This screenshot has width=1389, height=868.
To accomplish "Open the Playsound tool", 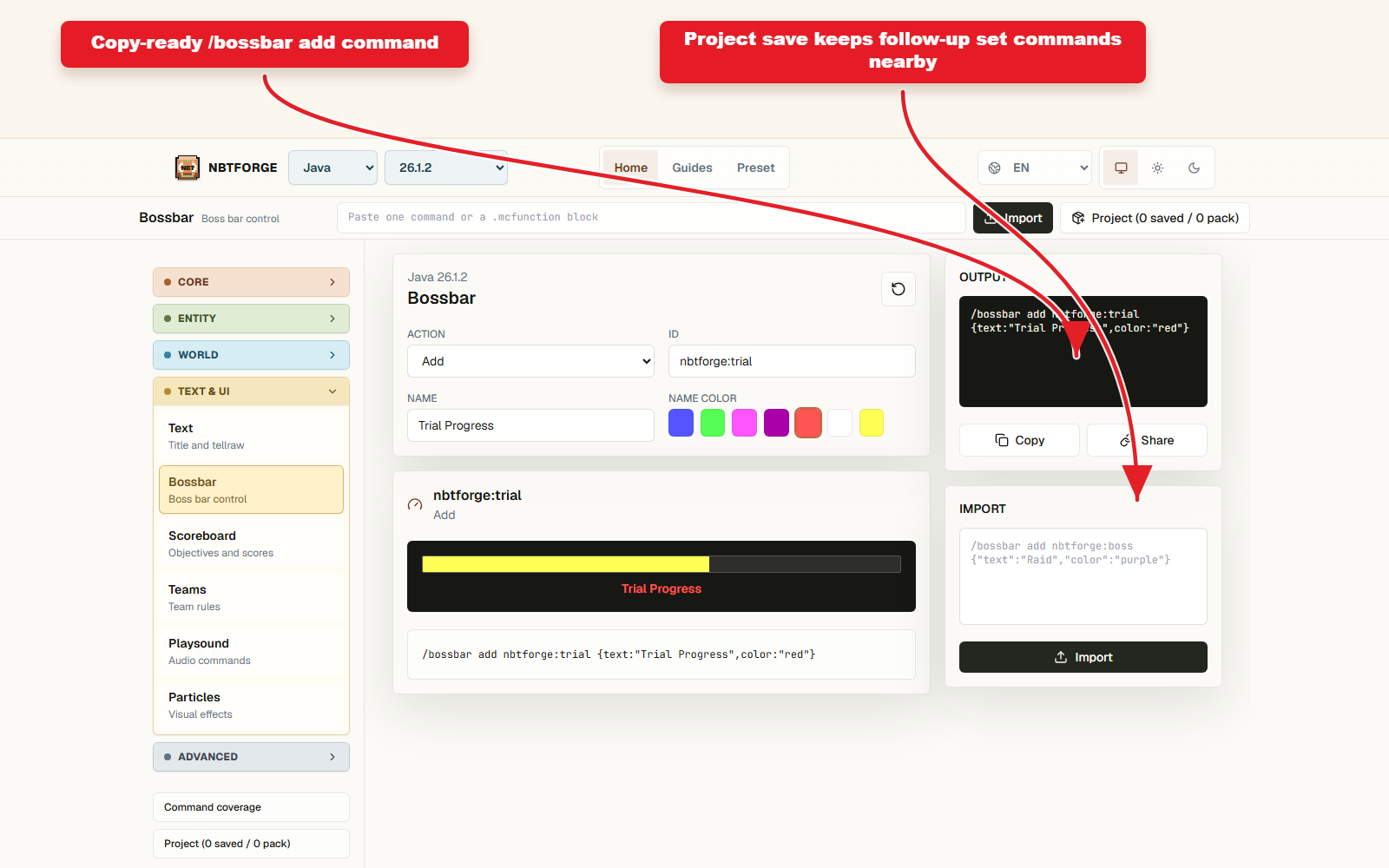I will [251, 651].
